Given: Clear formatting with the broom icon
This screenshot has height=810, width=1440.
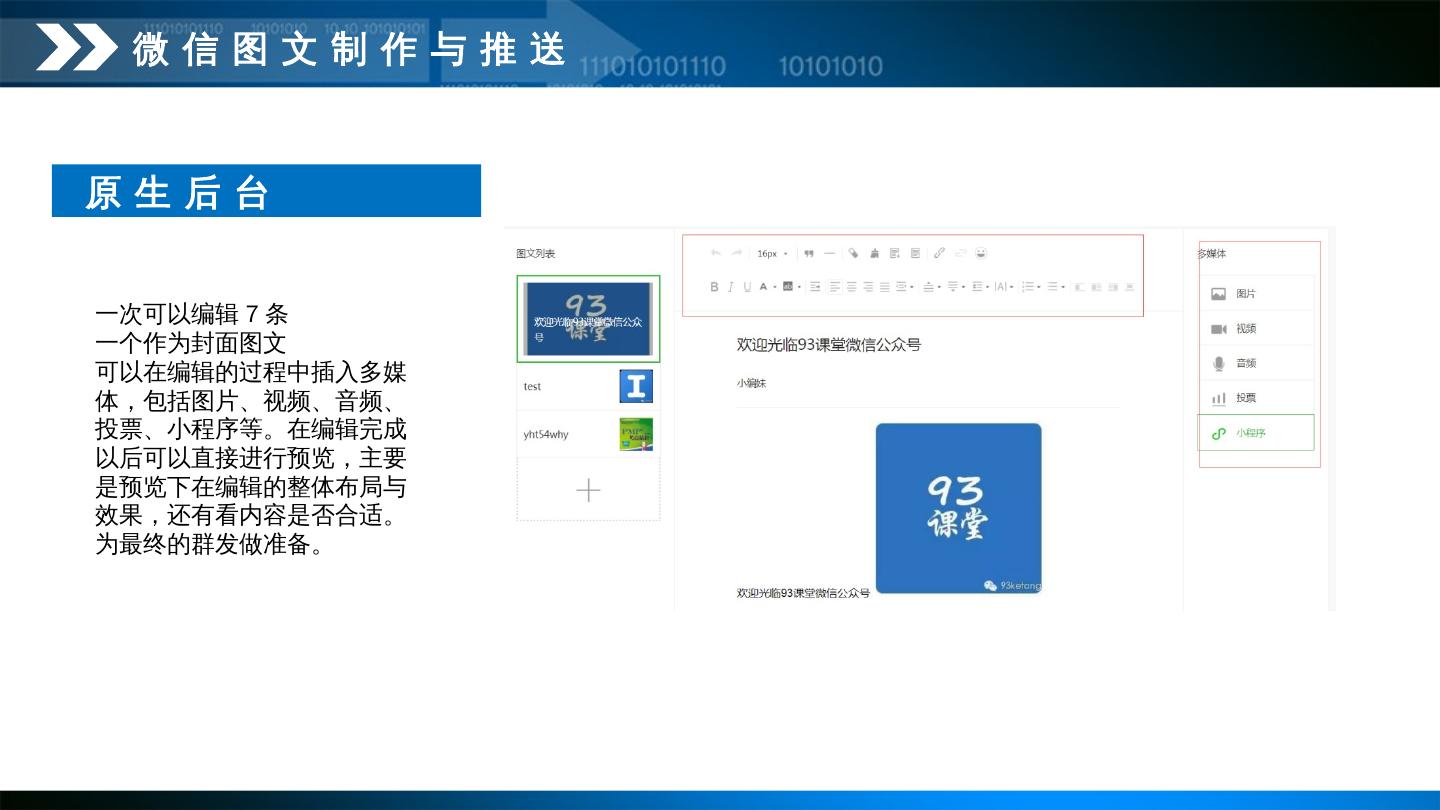Looking at the screenshot, I should tap(875, 254).
